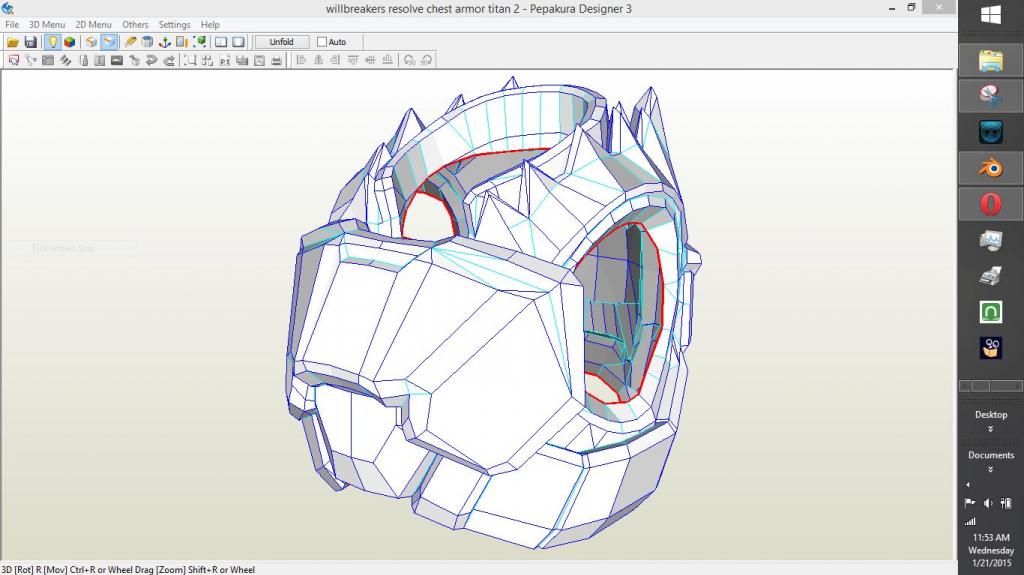This screenshot has height=575, width=1024.
Task: Toggle the colored cube texture display icon
Action: 69,42
